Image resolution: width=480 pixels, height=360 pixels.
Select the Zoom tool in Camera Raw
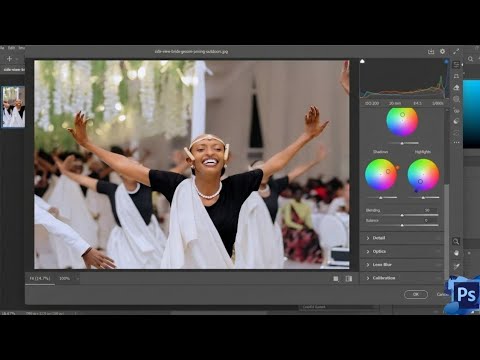pyautogui.click(x=456, y=241)
